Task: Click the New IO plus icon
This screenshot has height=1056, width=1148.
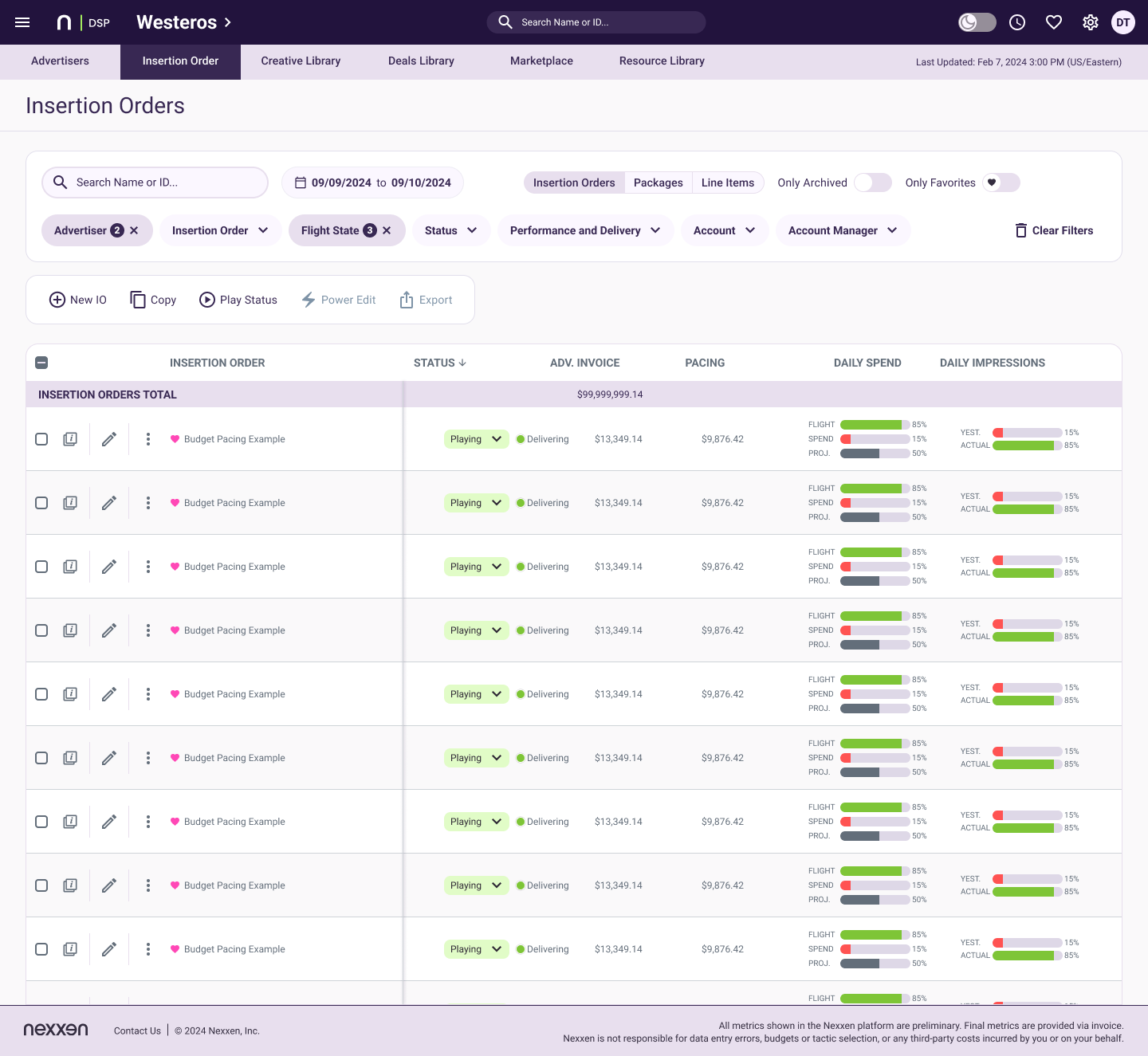Action: (x=57, y=300)
